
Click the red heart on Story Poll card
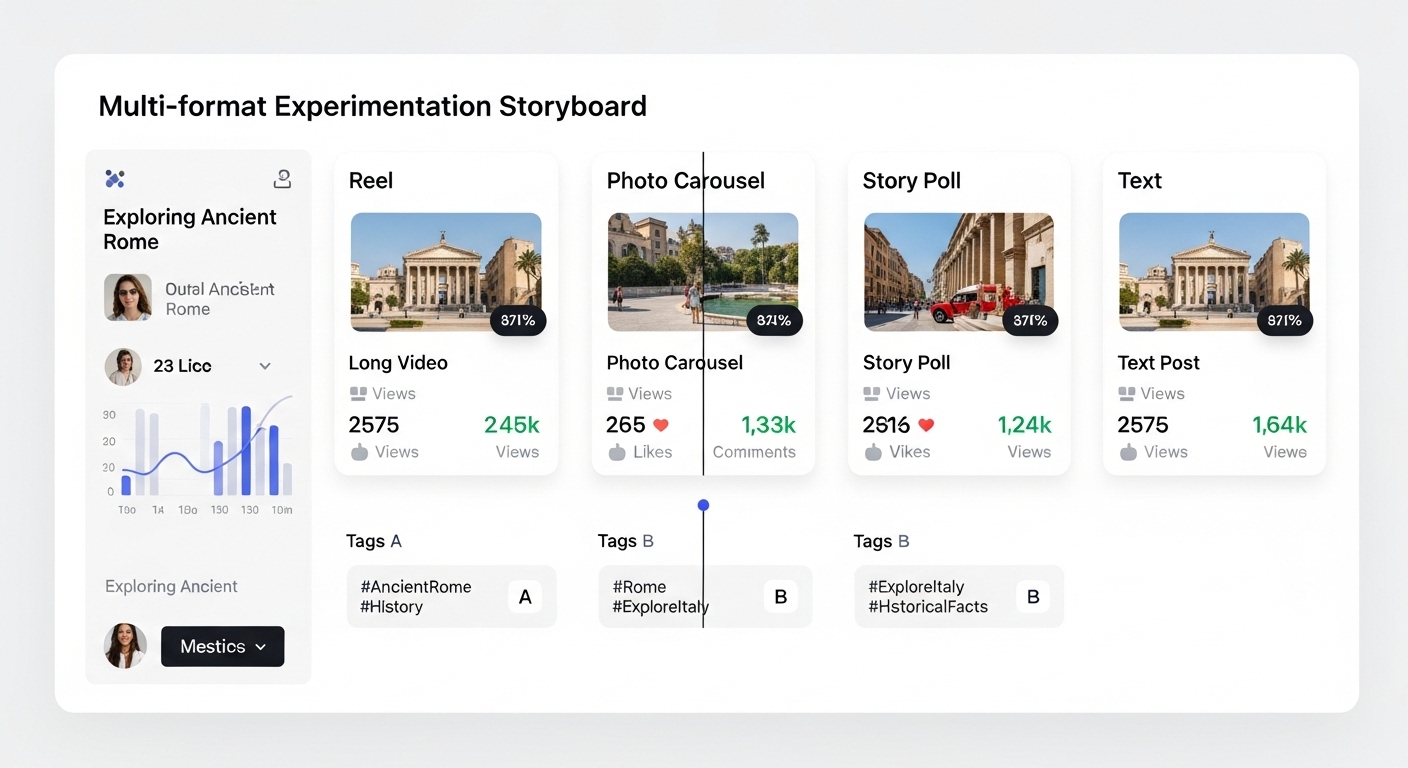pos(926,425)
